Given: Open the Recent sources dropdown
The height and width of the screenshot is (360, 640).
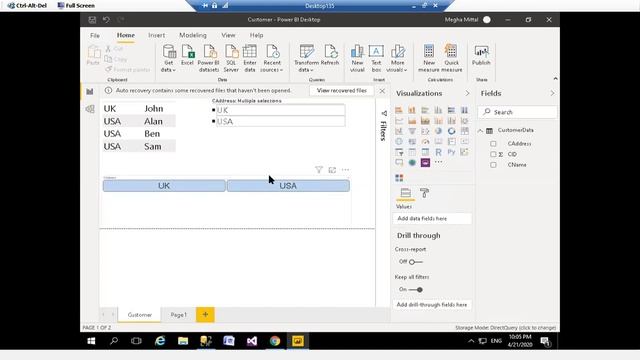Looking at the screenshot, I should [272, 58].
